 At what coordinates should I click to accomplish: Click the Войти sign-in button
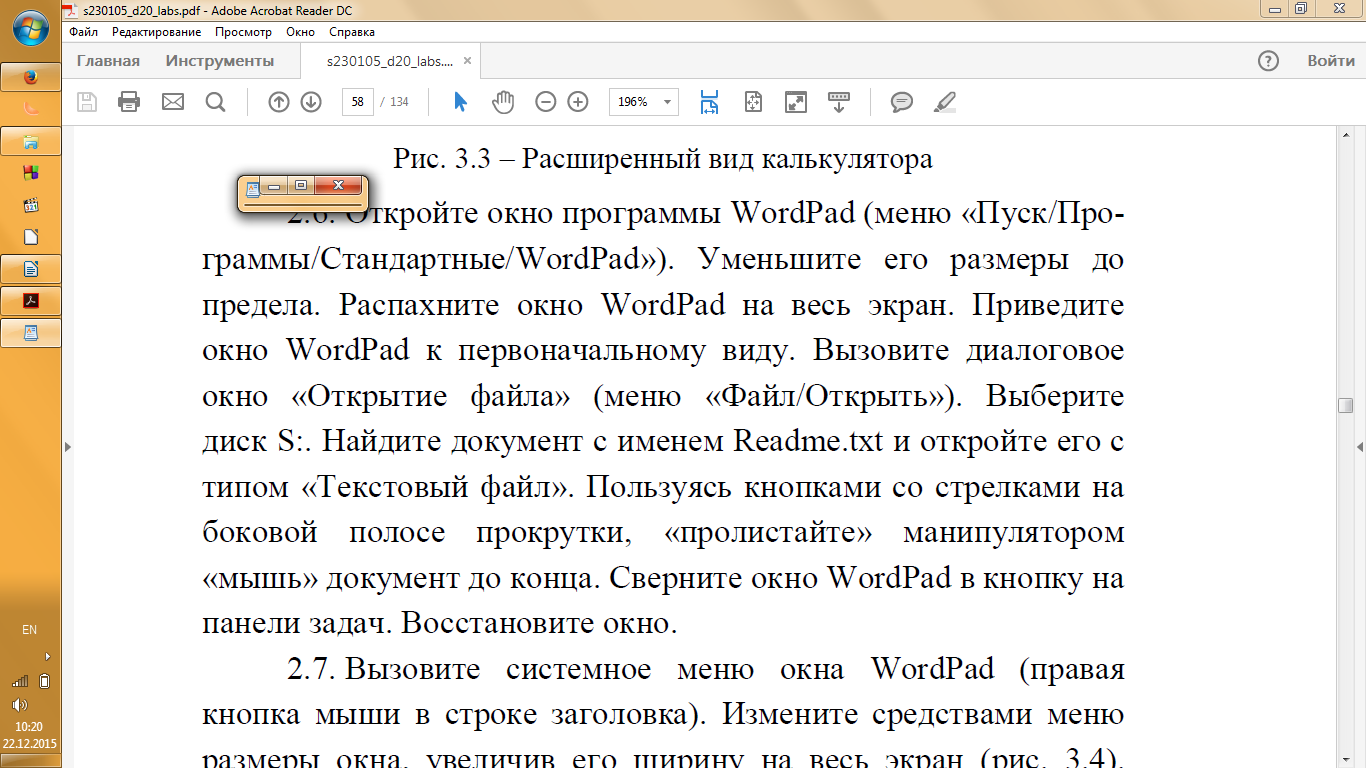(x=1331, y=61)
